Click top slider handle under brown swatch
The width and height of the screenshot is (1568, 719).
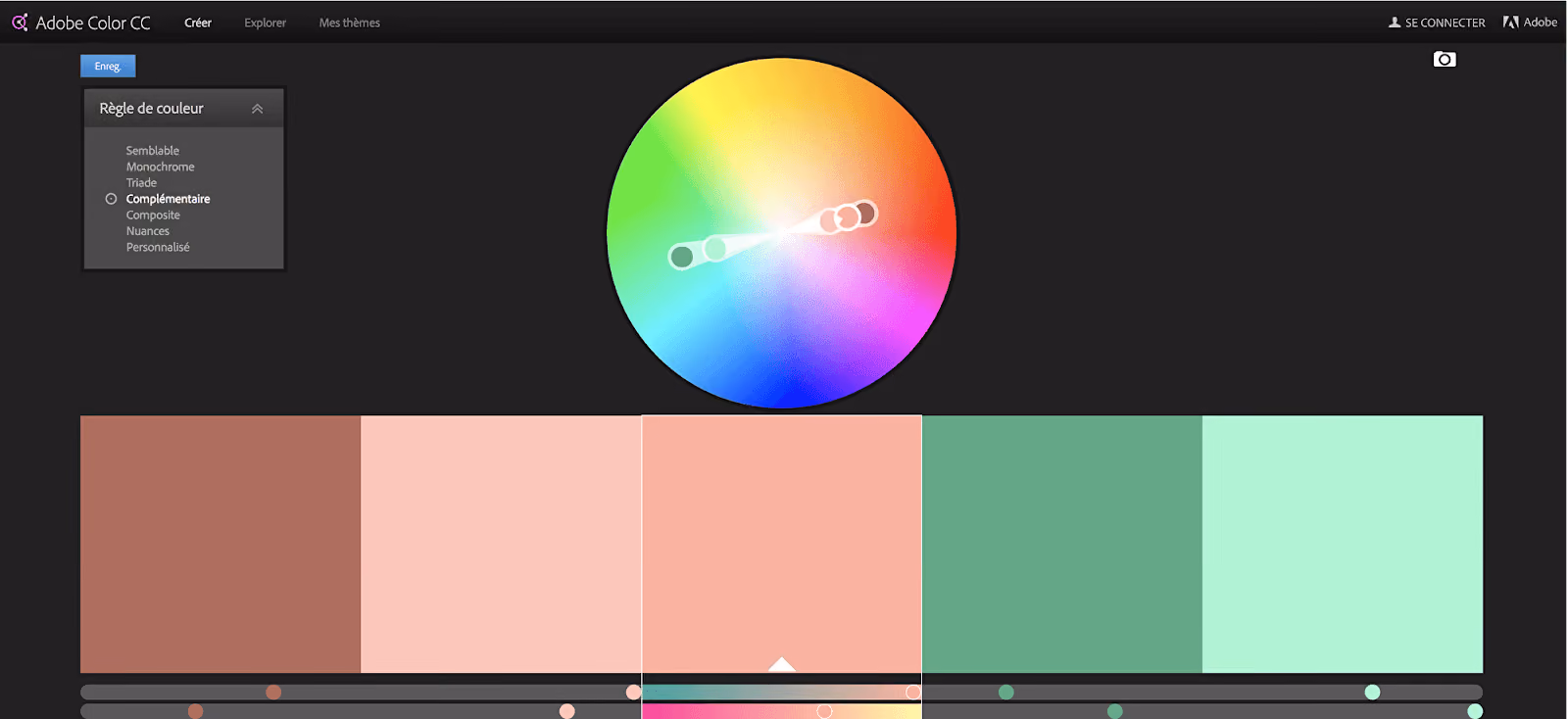273,693
